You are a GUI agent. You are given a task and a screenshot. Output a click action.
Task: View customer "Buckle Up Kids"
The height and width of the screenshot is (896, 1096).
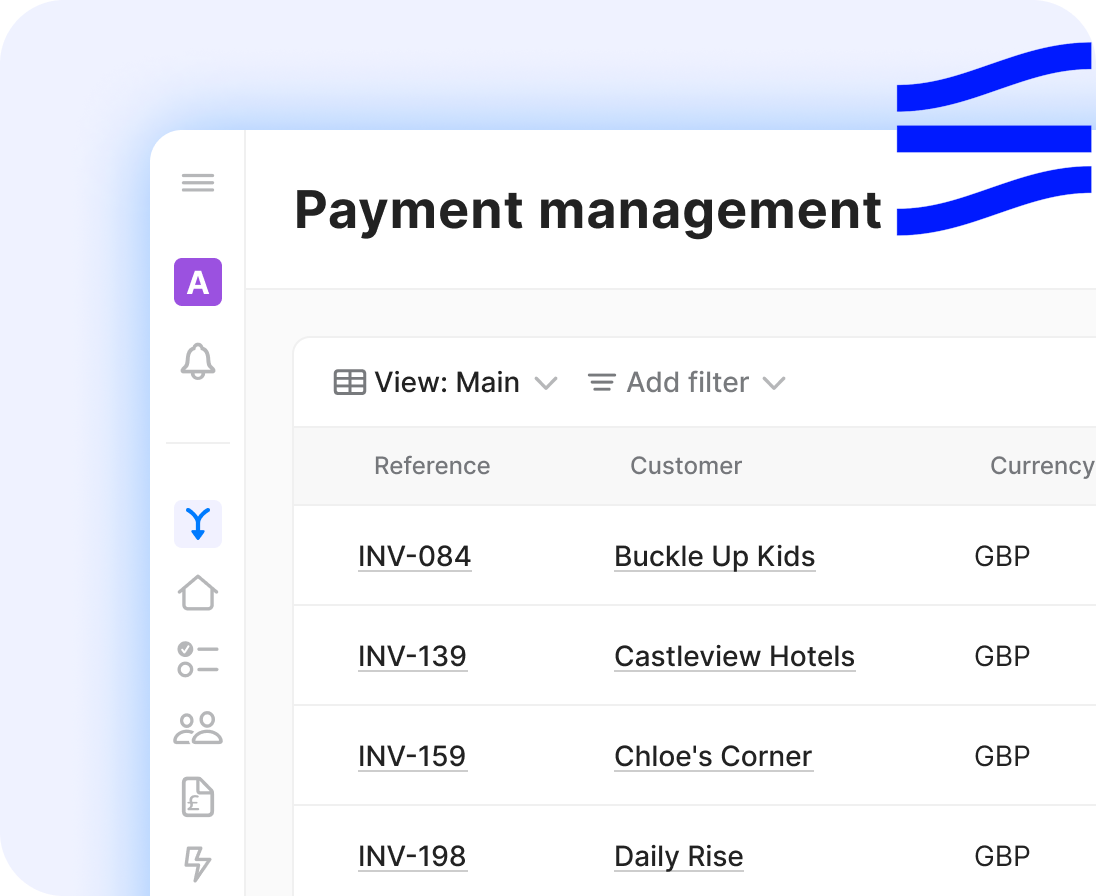pos(714,556)
